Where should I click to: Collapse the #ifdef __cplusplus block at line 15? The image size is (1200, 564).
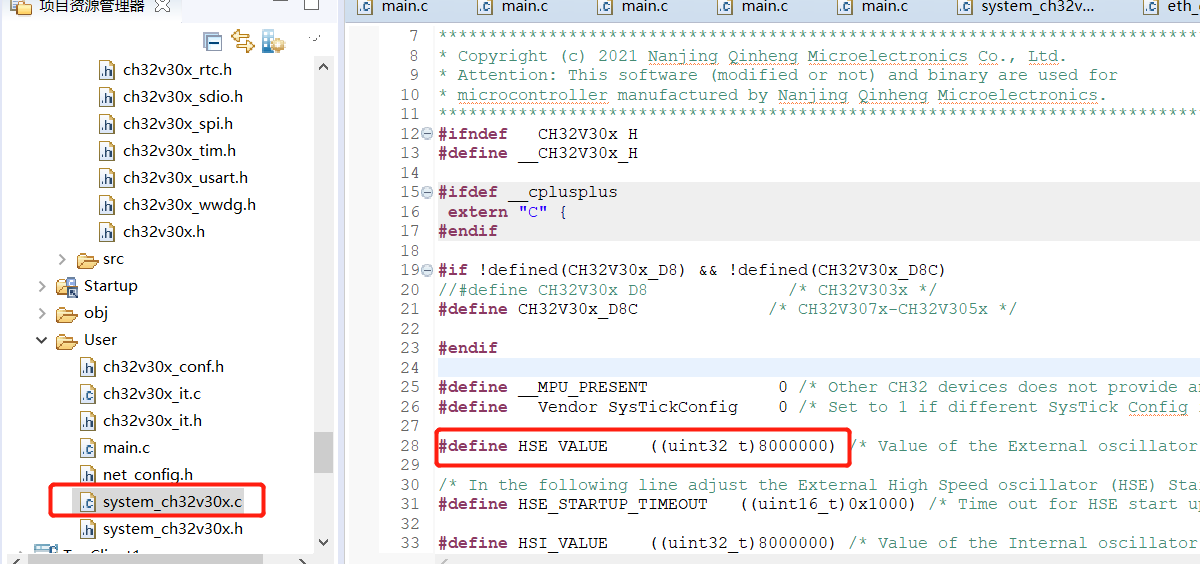[x=428, y=192]
